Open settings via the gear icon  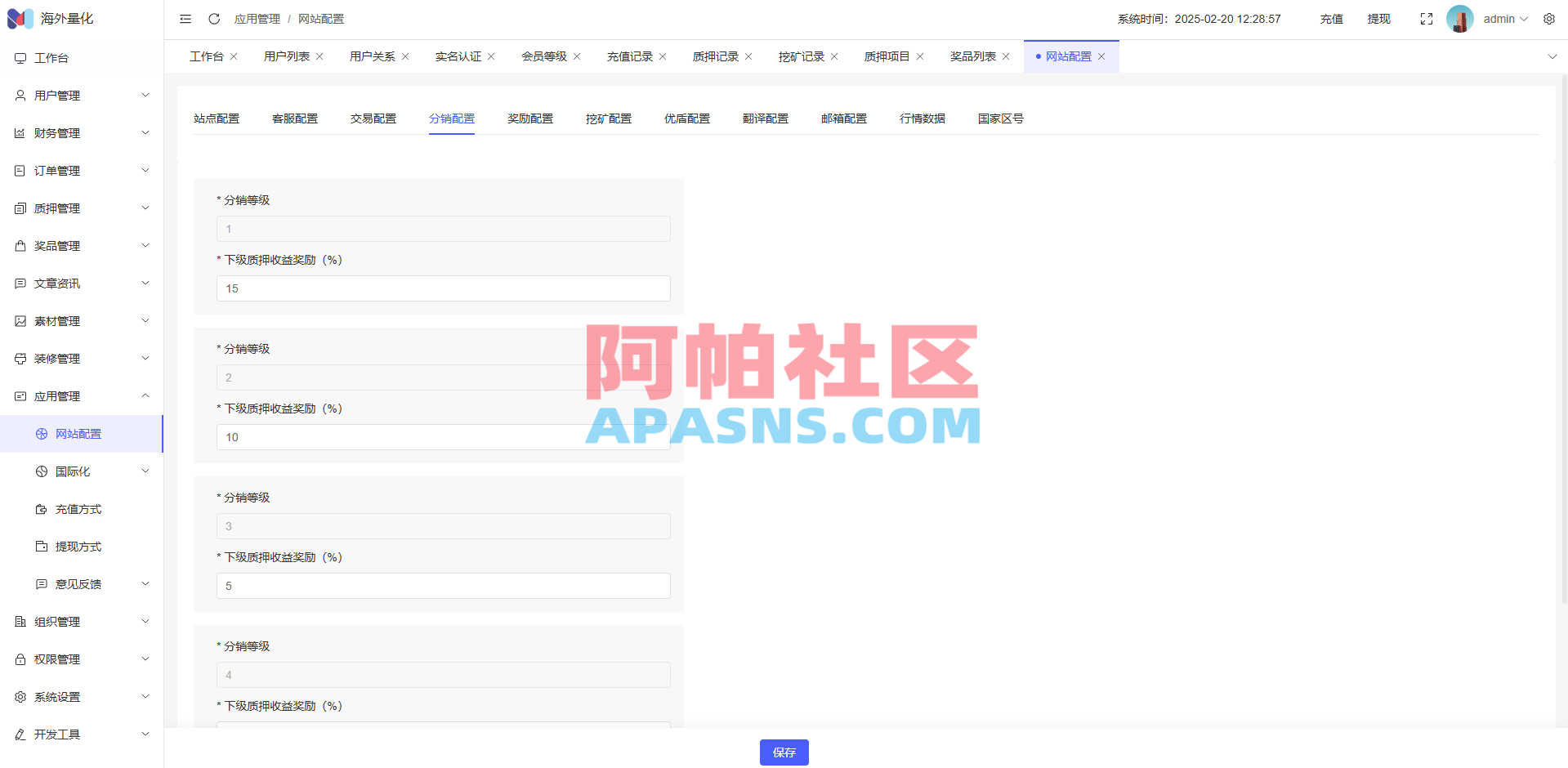tap(1549, 18)
